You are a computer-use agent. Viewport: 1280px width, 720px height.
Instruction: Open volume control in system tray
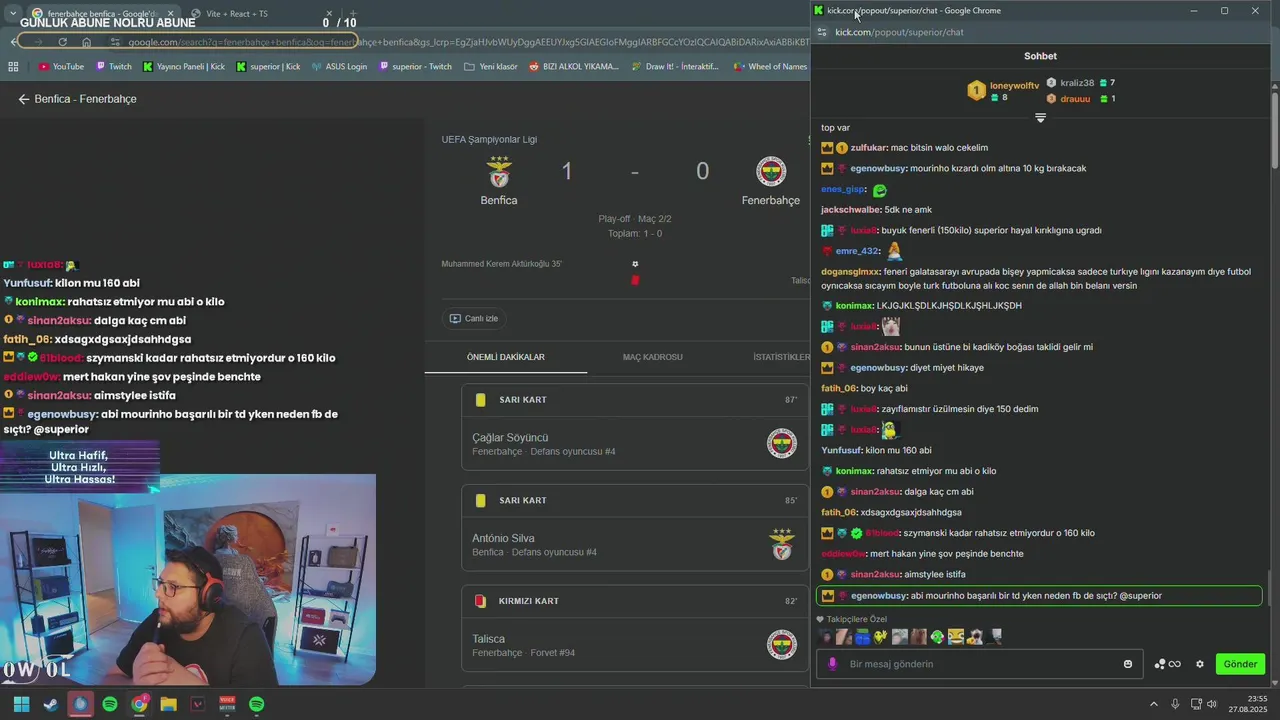[x=1211, y=704]
